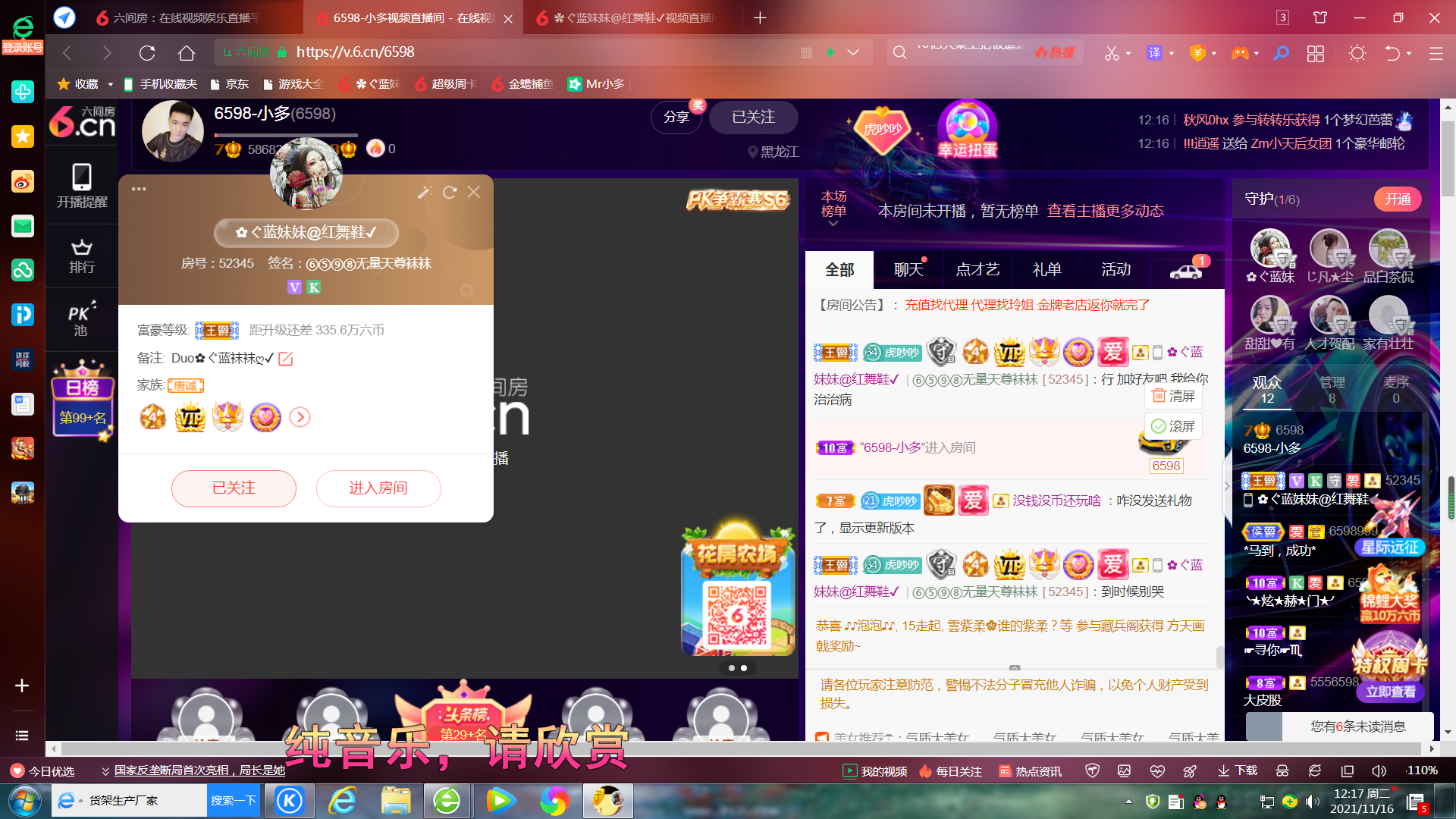Open the 开播提醒 phone icon in sidebar
This screenshot has width=1456, height=819.
[x=82, y=186]
